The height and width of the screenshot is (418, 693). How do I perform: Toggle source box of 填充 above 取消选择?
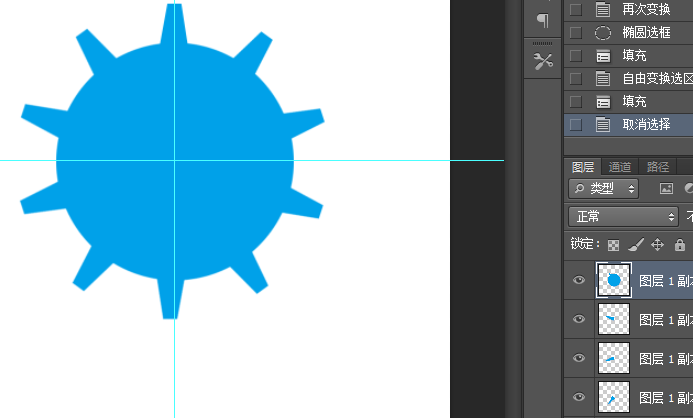(575, 102)
